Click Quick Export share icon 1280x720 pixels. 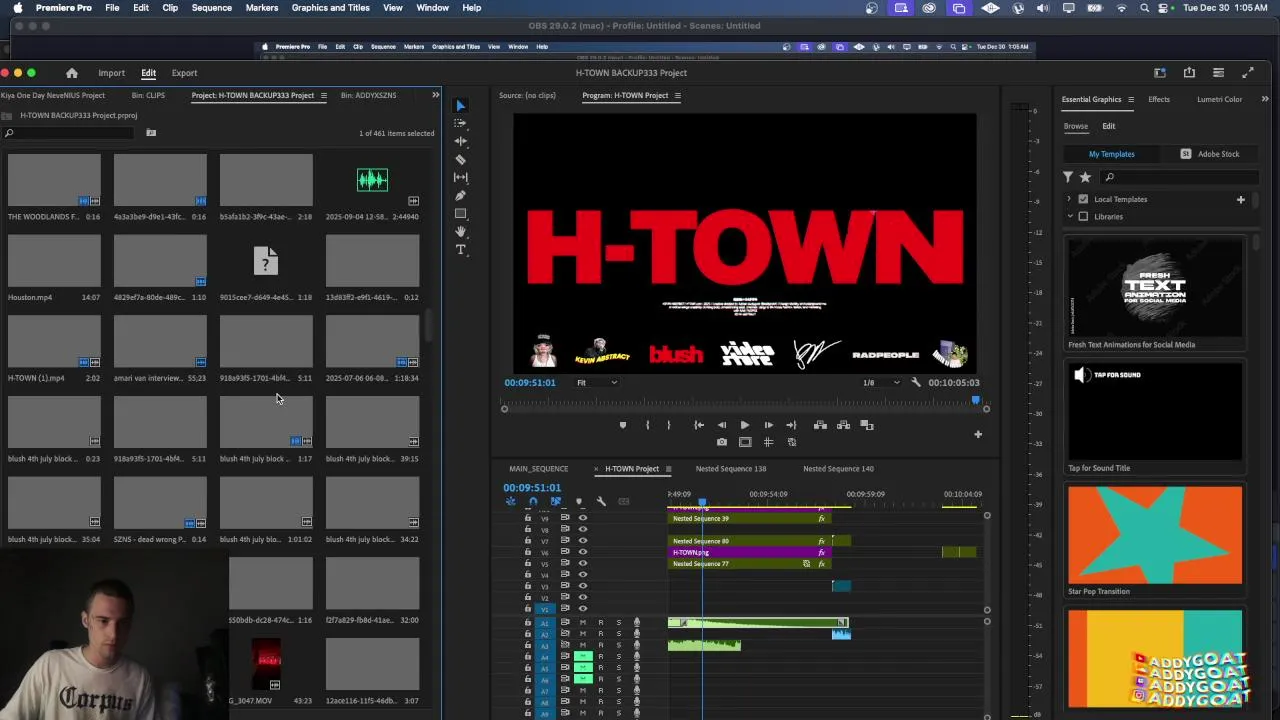click(x=1189, y=73)
